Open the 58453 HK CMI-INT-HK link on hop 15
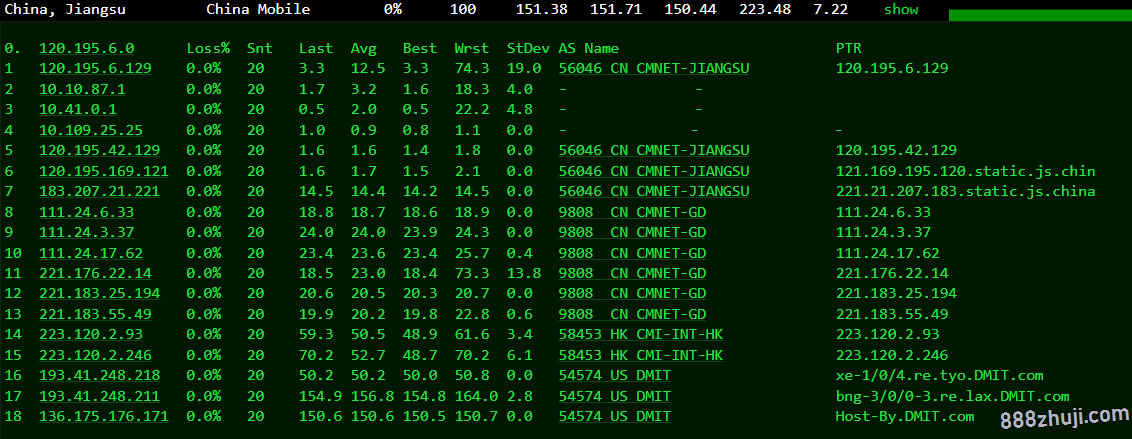This screenshot has width=1132, height=439. coord(641,355)
